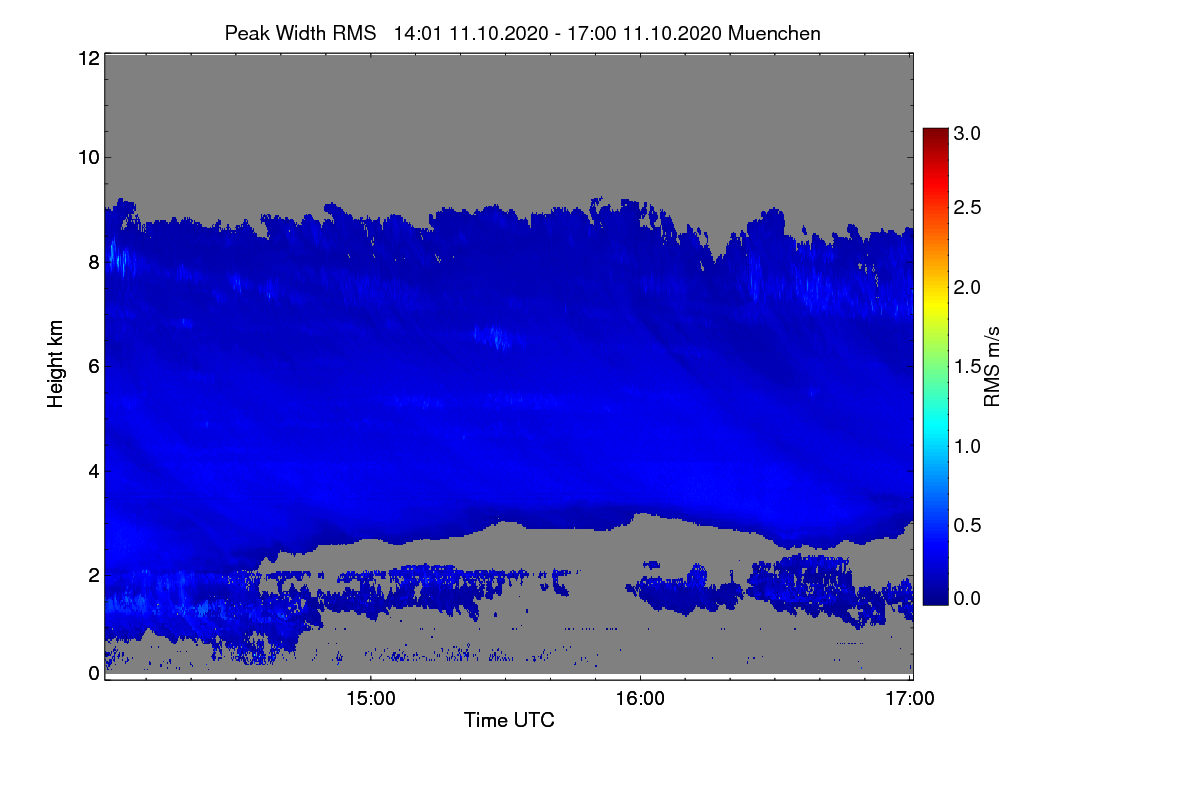Click the plot title "Peak Width RMS"

click(x=300, y=33)
